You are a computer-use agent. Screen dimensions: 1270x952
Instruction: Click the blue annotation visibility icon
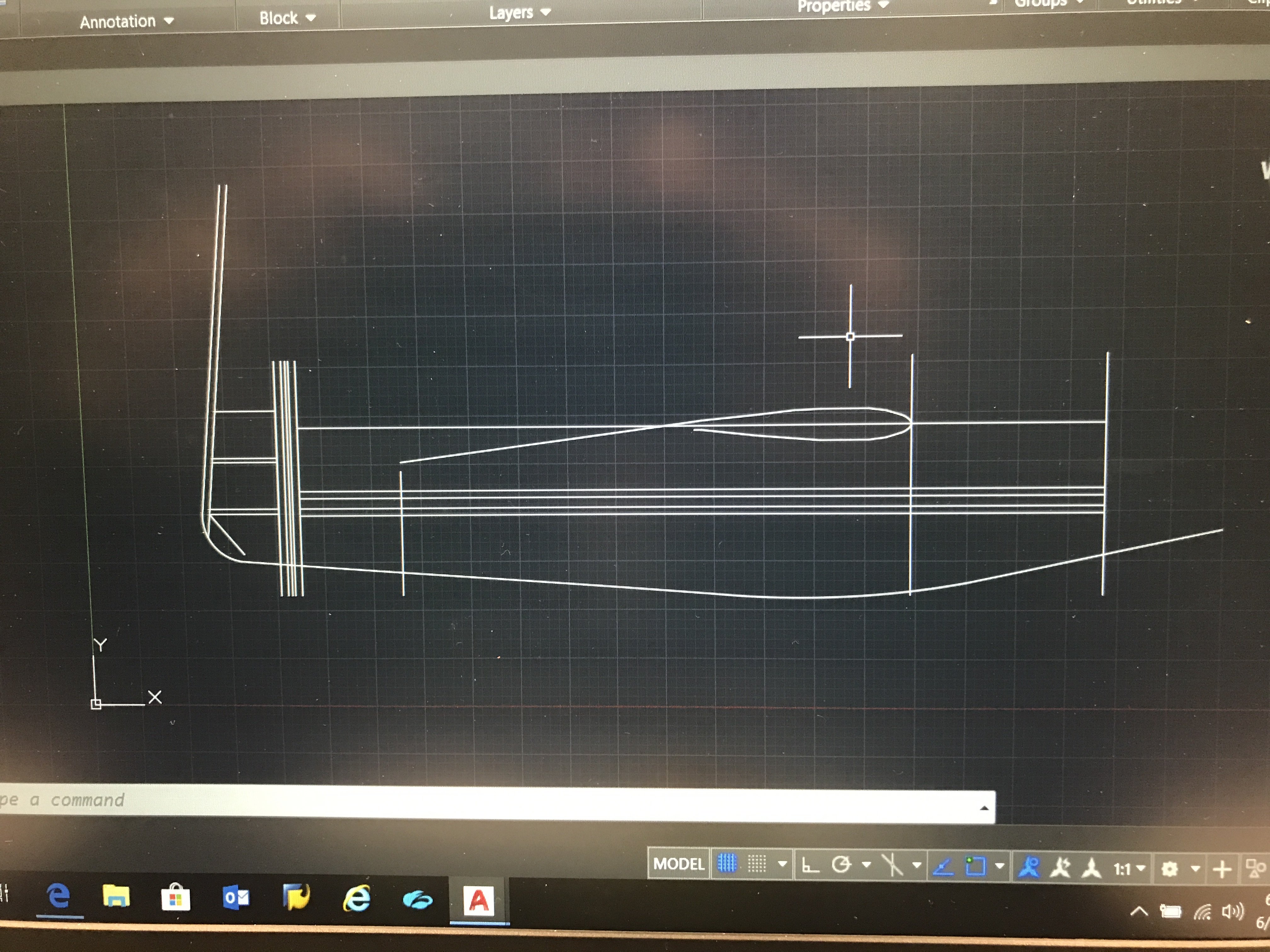[x=1029, y=867]
